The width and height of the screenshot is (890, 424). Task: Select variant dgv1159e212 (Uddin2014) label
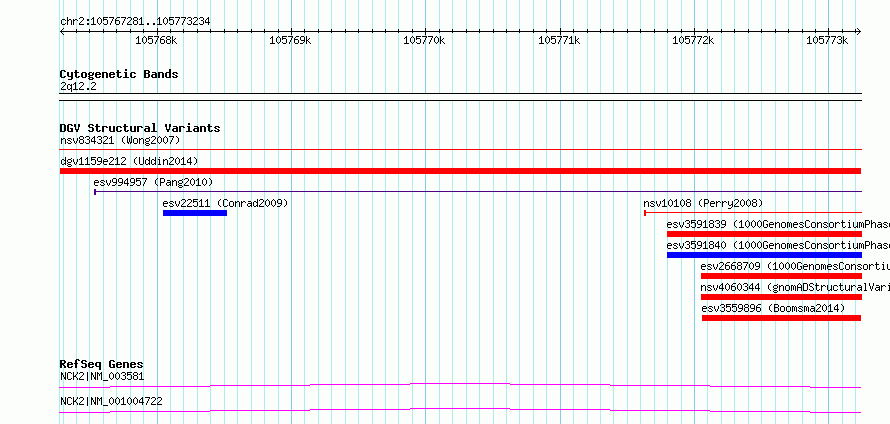[129, 161]
